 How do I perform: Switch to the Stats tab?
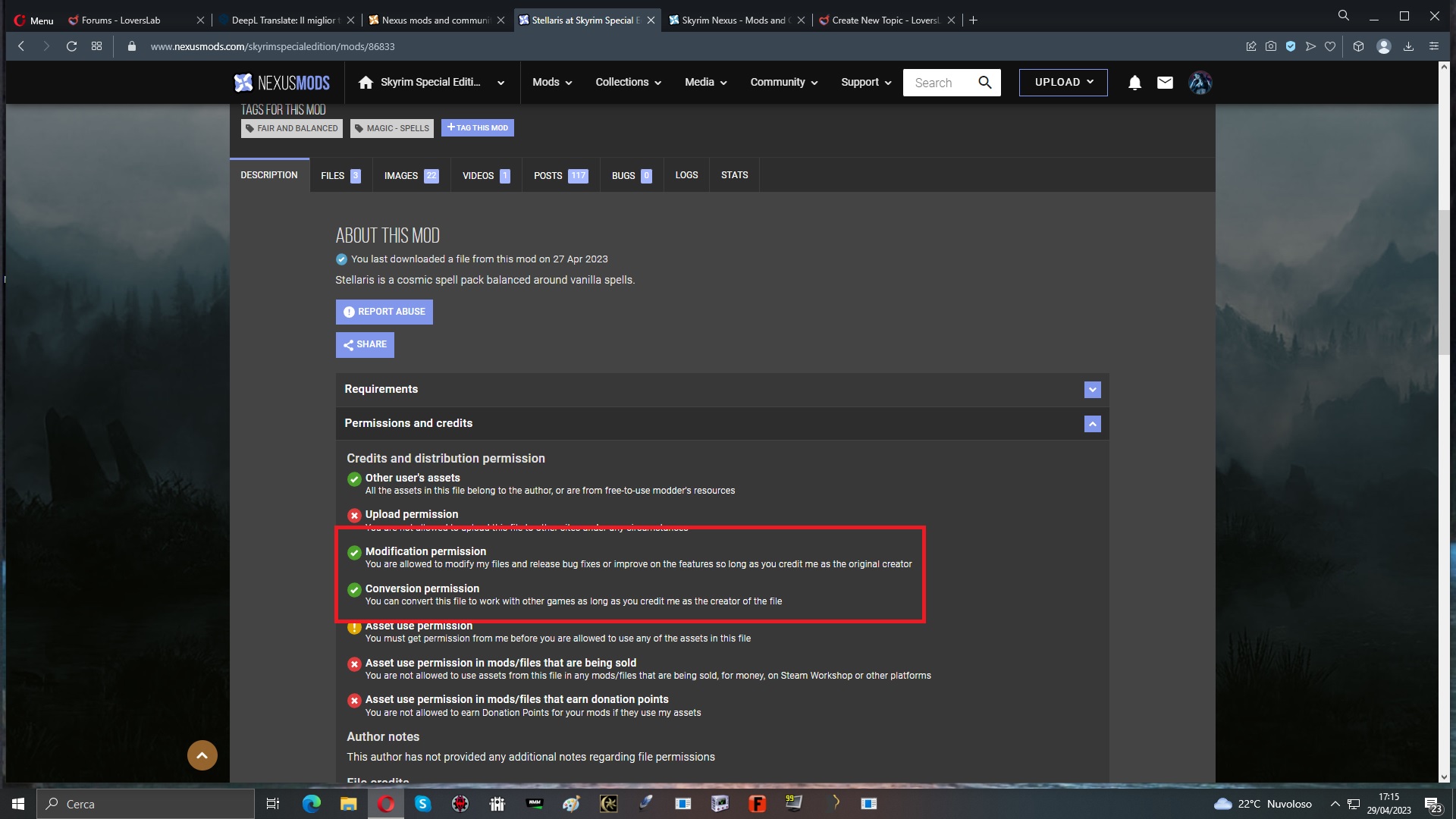(x=734, y=176)
